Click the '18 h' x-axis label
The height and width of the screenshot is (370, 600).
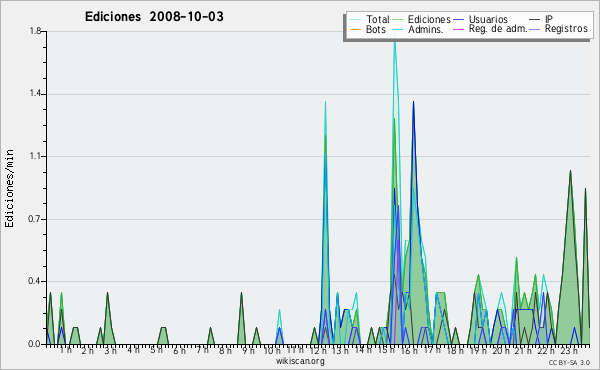click(x=455, y=350)
